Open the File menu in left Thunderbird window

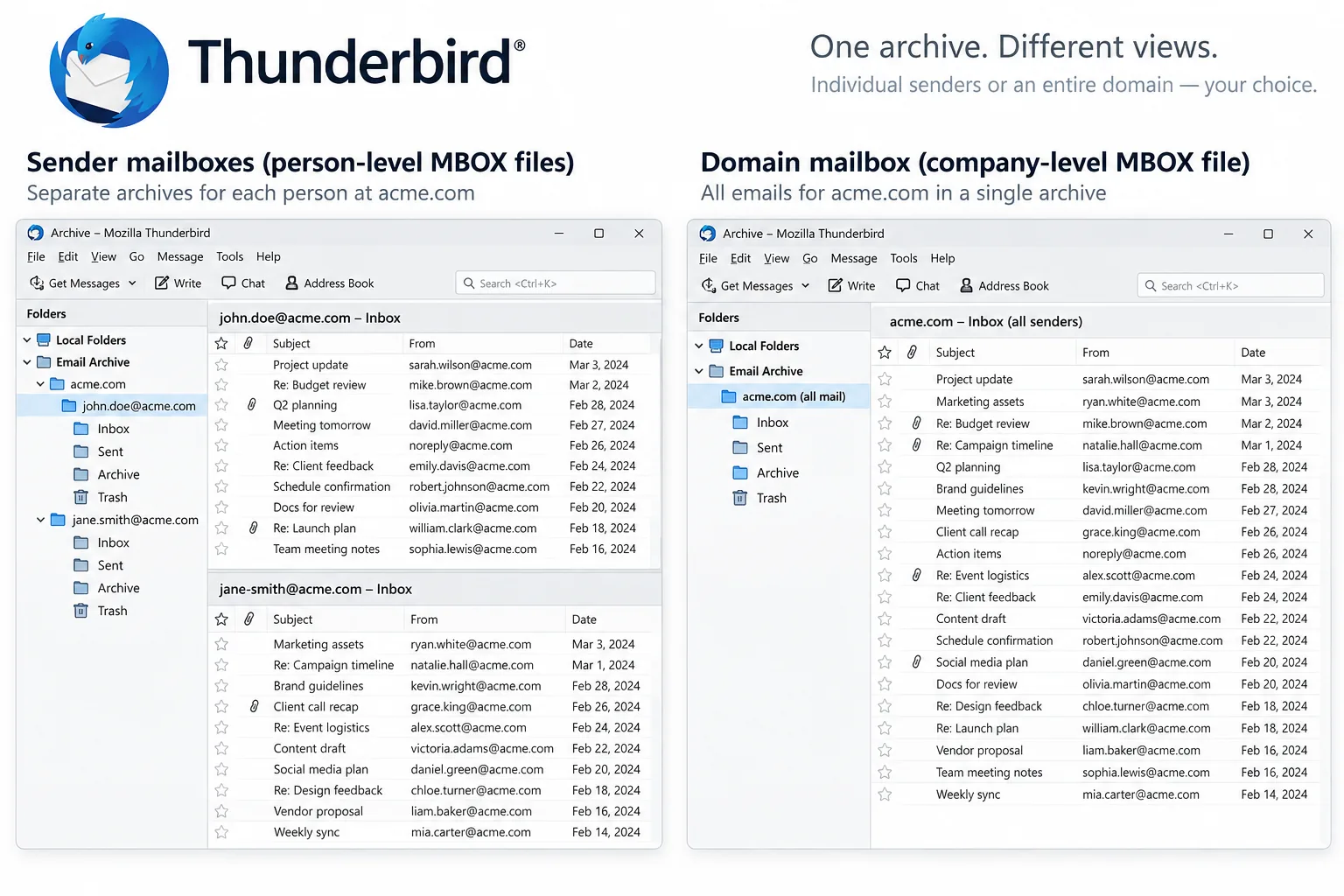tap(36, 256)
